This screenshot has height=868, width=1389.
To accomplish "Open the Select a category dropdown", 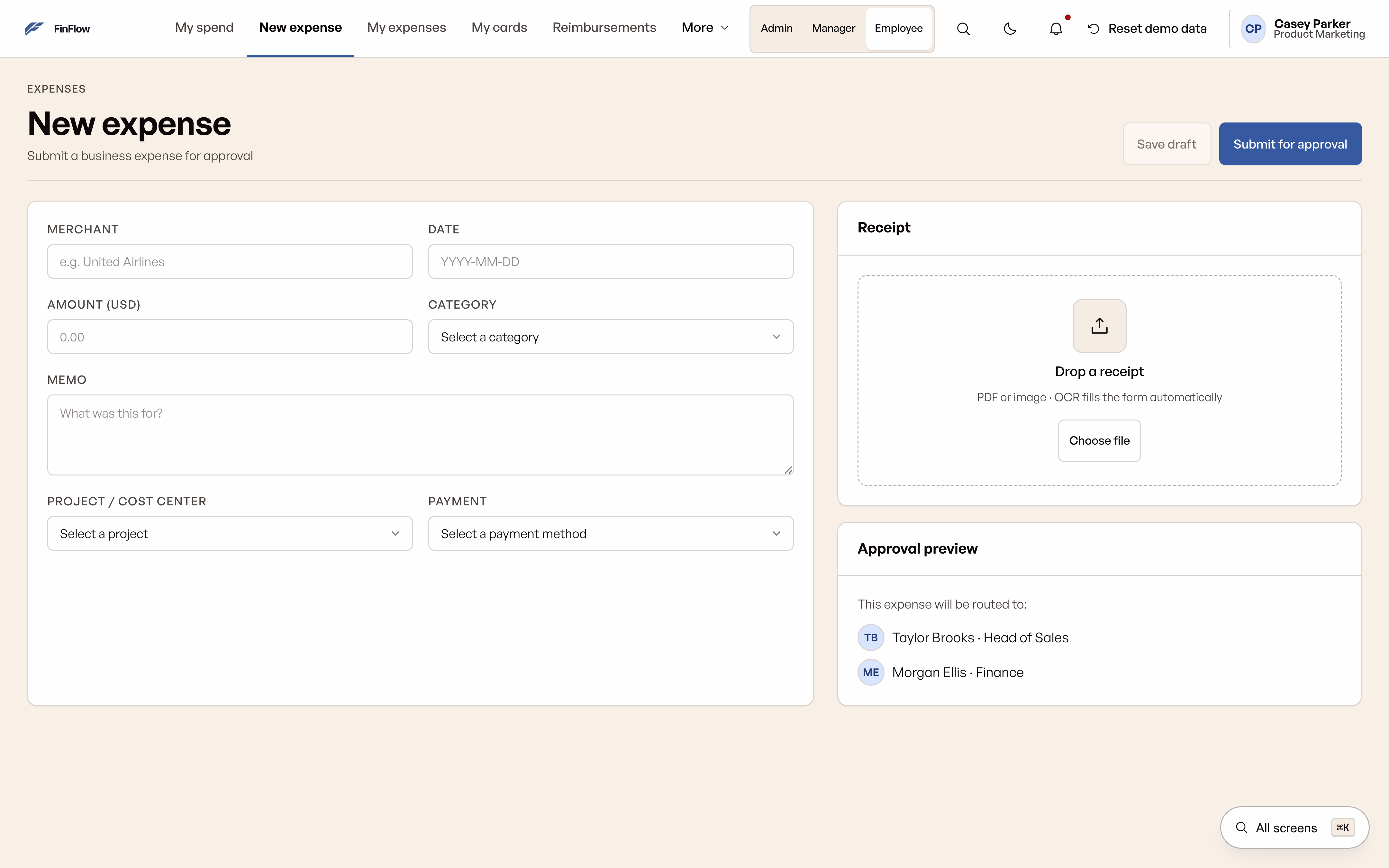I will (611, 337).
